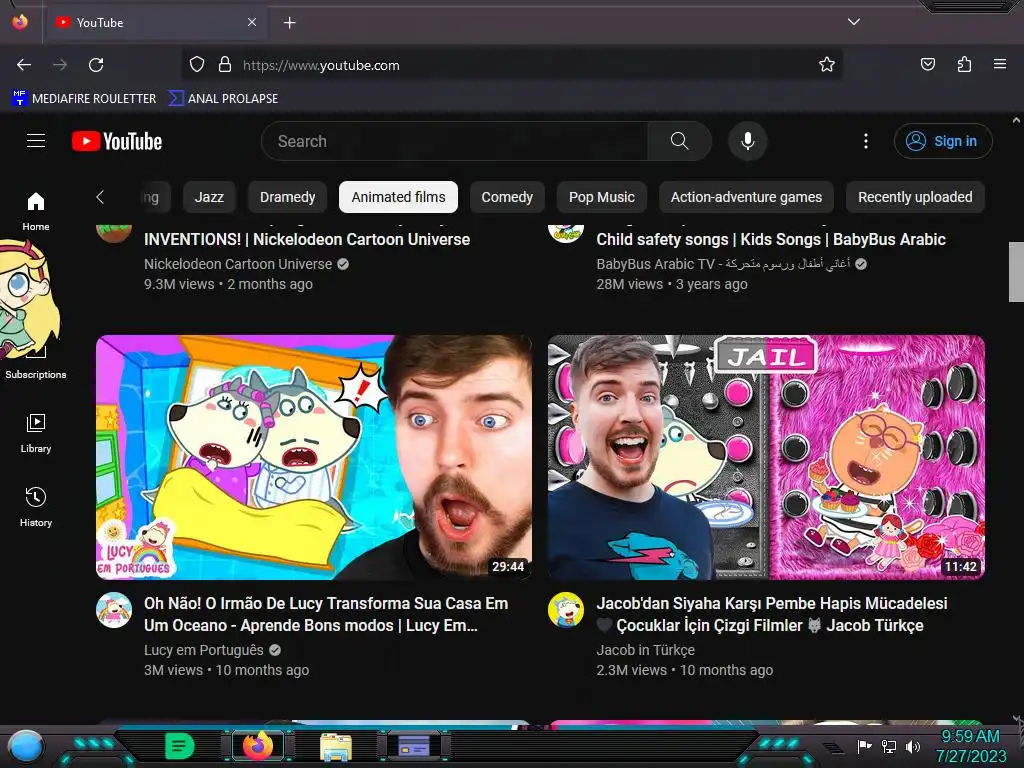This screenshot has width=1024, height=768.
Task: Click the Sign in button
Action: pos(943,141)
